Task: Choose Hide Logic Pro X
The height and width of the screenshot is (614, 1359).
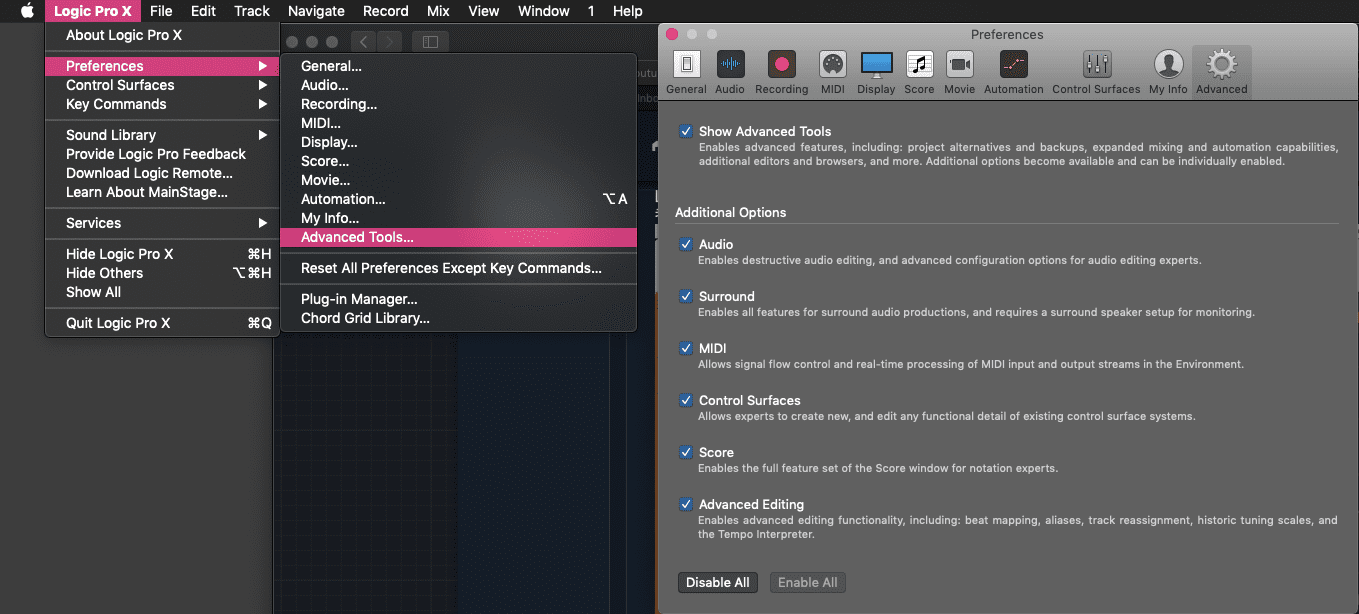Action: point(162,254)
